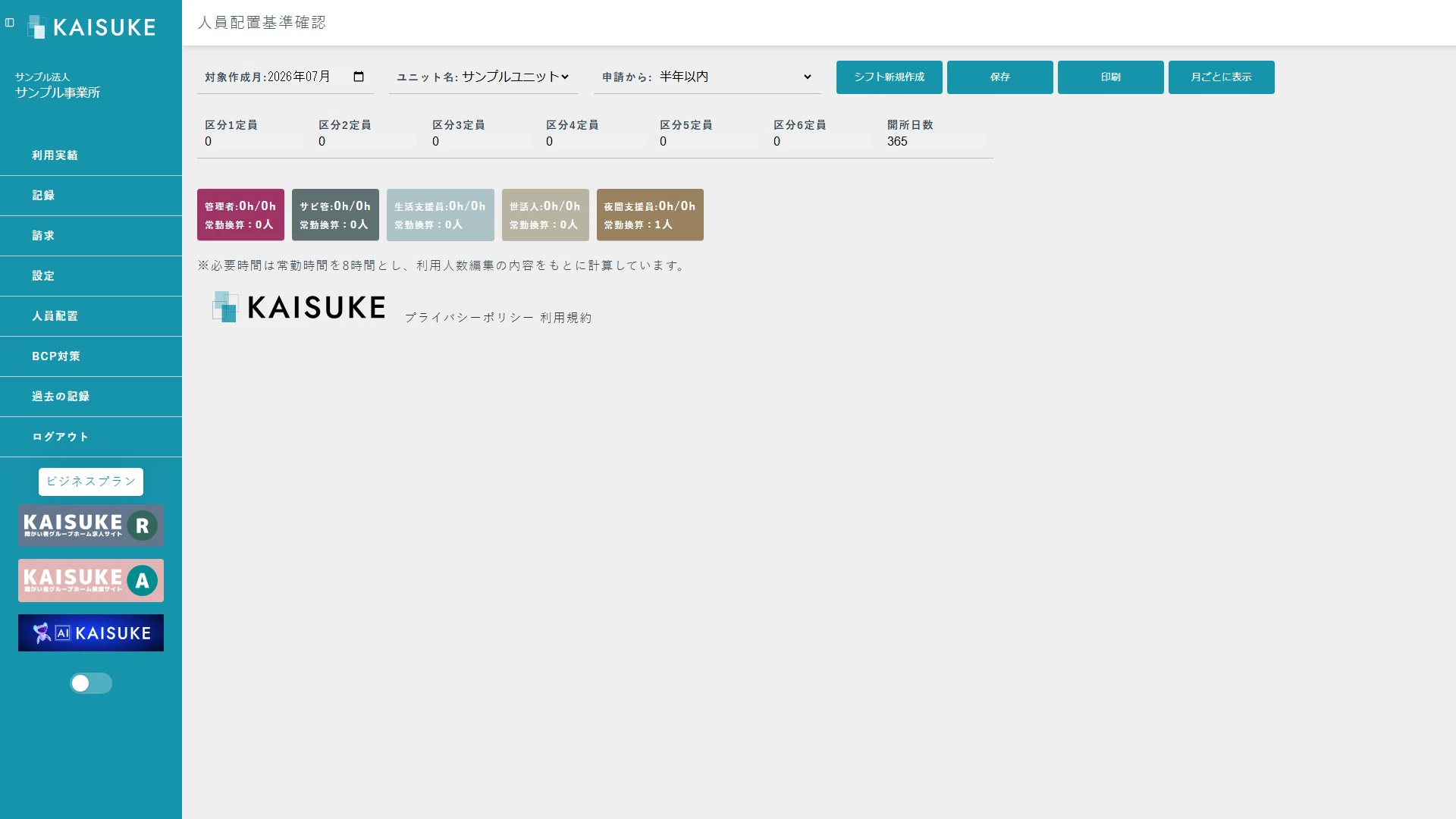Go to the 利用実績 menu item
This screenshot has height=819, width=1456.
coord(91,155)
